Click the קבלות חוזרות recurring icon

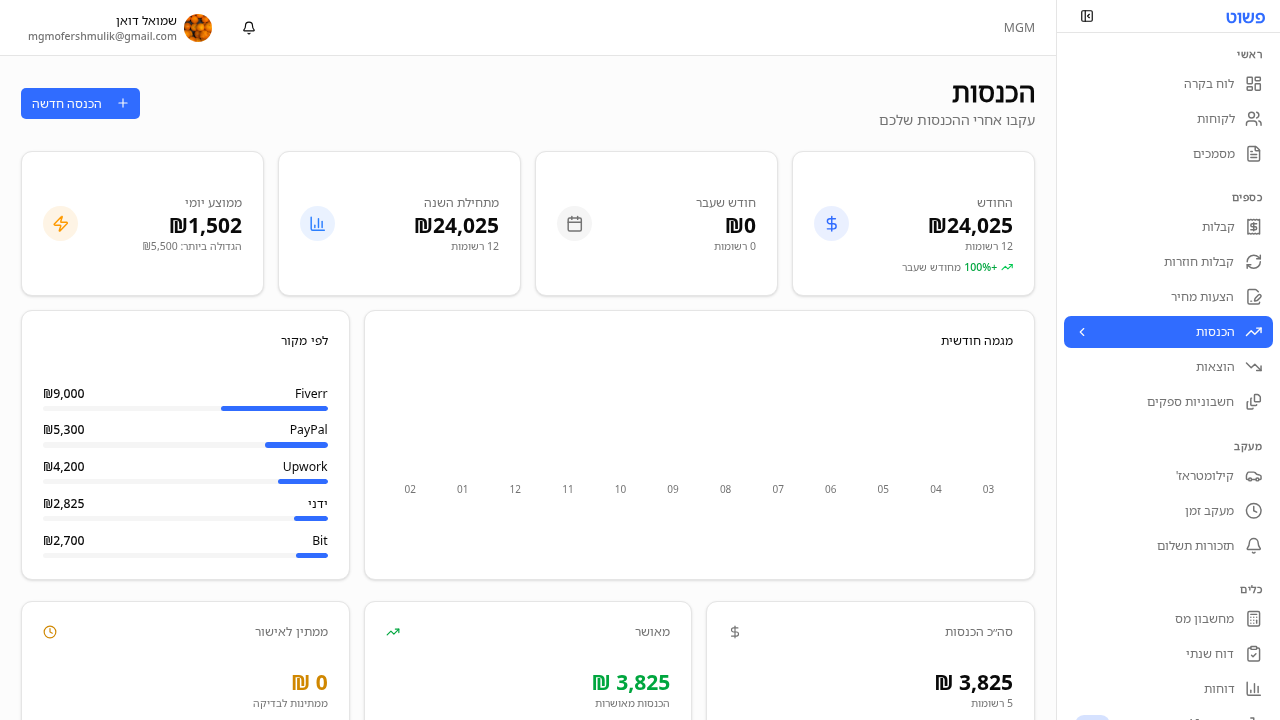[x=1253, y=262]
